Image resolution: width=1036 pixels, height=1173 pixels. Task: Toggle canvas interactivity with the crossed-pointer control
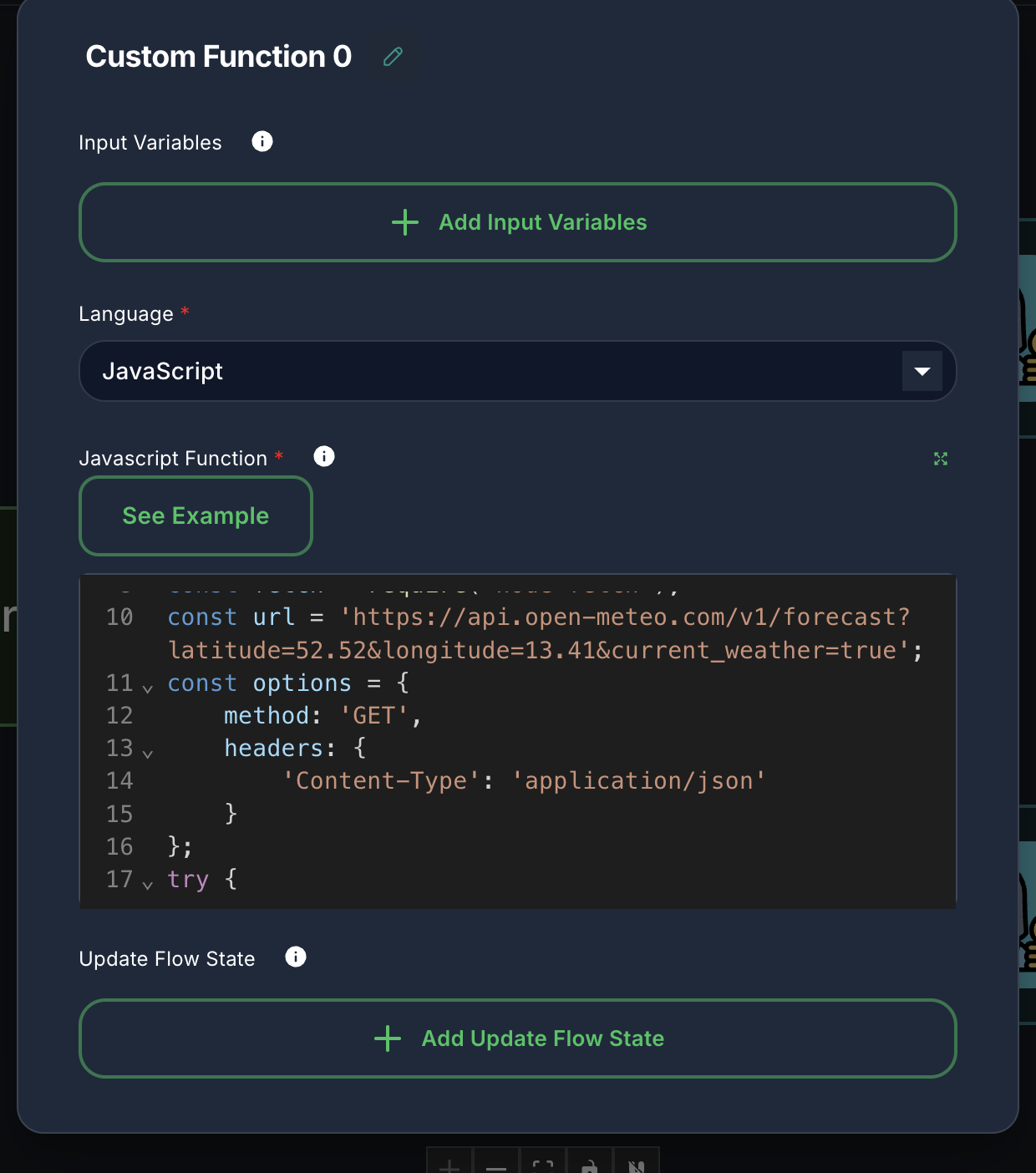pyautogui.click(x=636, y=1166)
